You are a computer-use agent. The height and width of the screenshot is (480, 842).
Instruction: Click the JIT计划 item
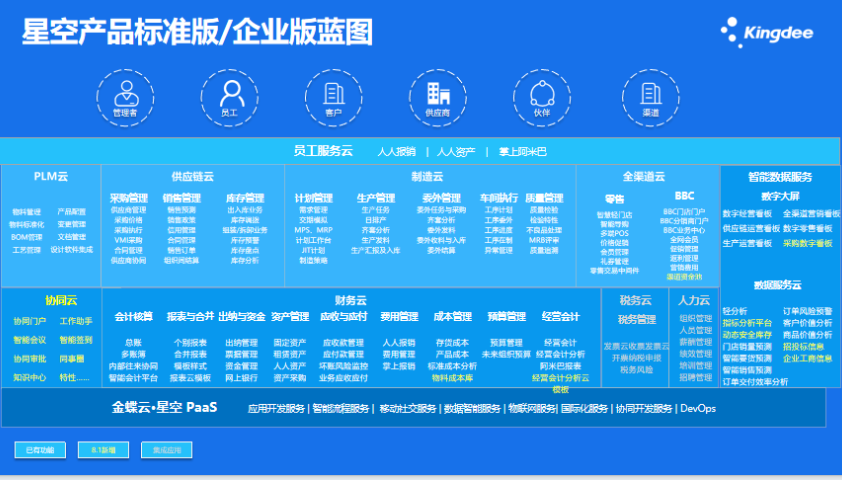pos(313,250)
